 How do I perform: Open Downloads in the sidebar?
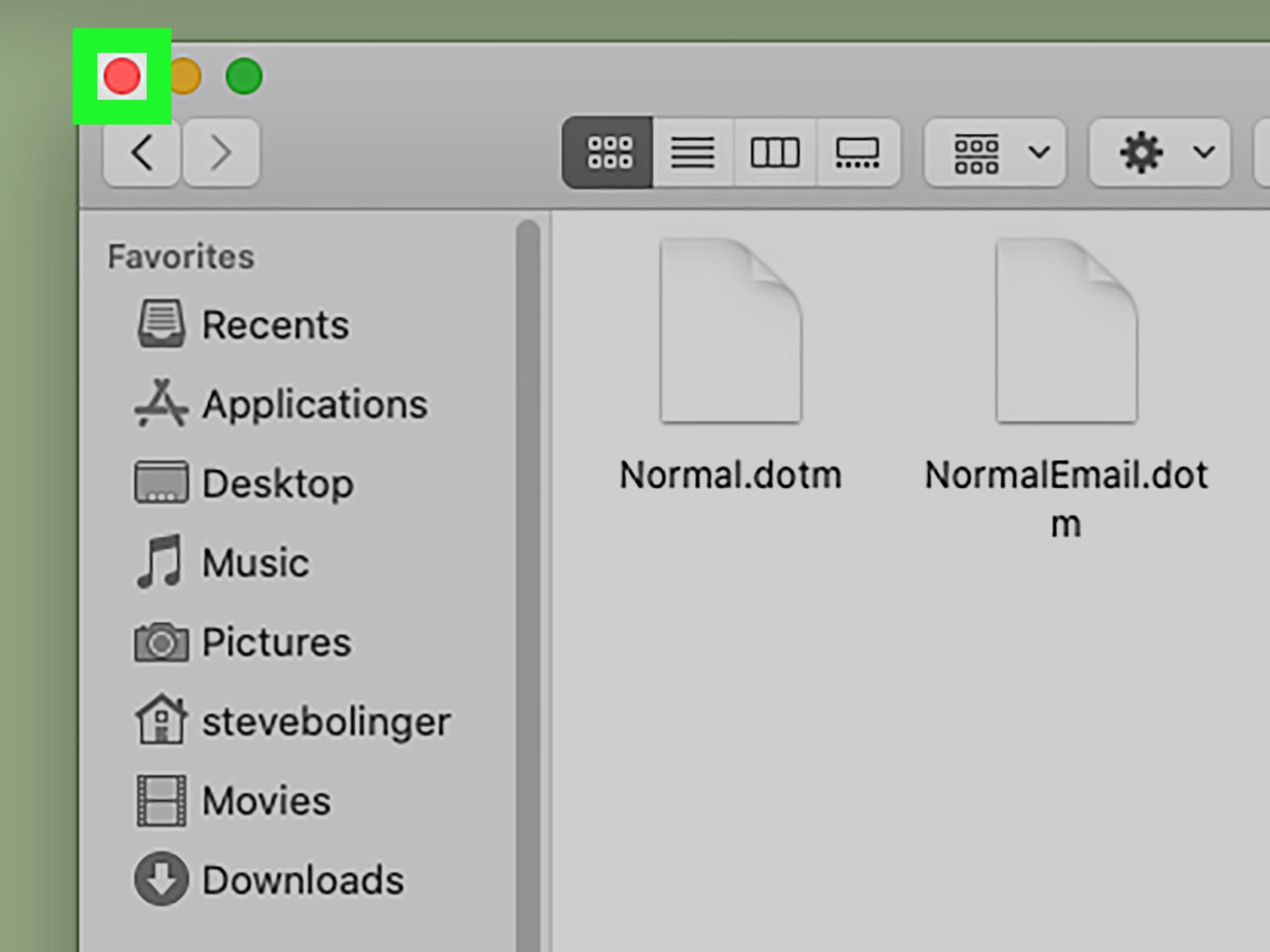[303, 880]
